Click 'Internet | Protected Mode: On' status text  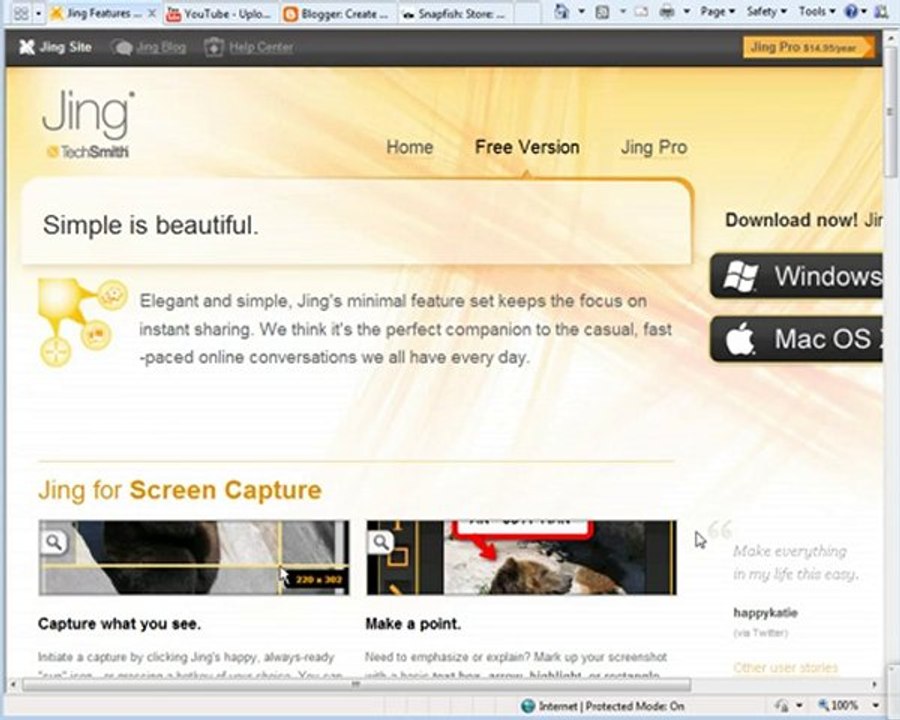click(612, 706)
